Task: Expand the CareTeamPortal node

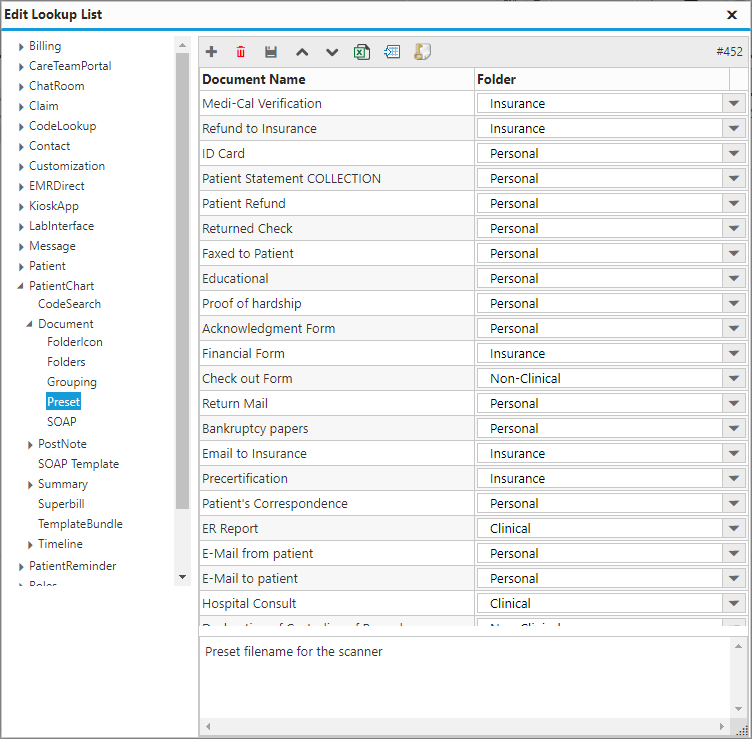Action: point(21,67)
